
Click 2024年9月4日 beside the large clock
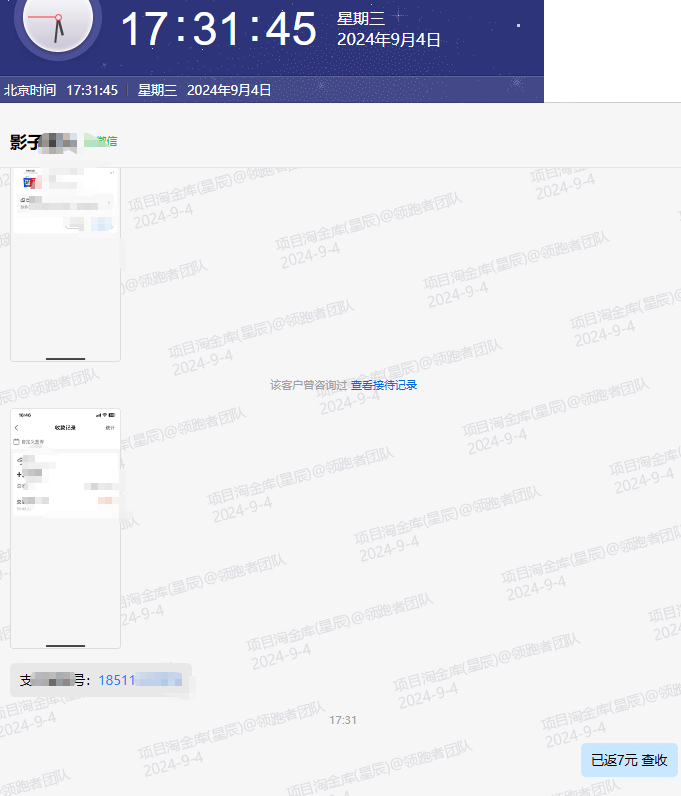(x=388, y=40)
